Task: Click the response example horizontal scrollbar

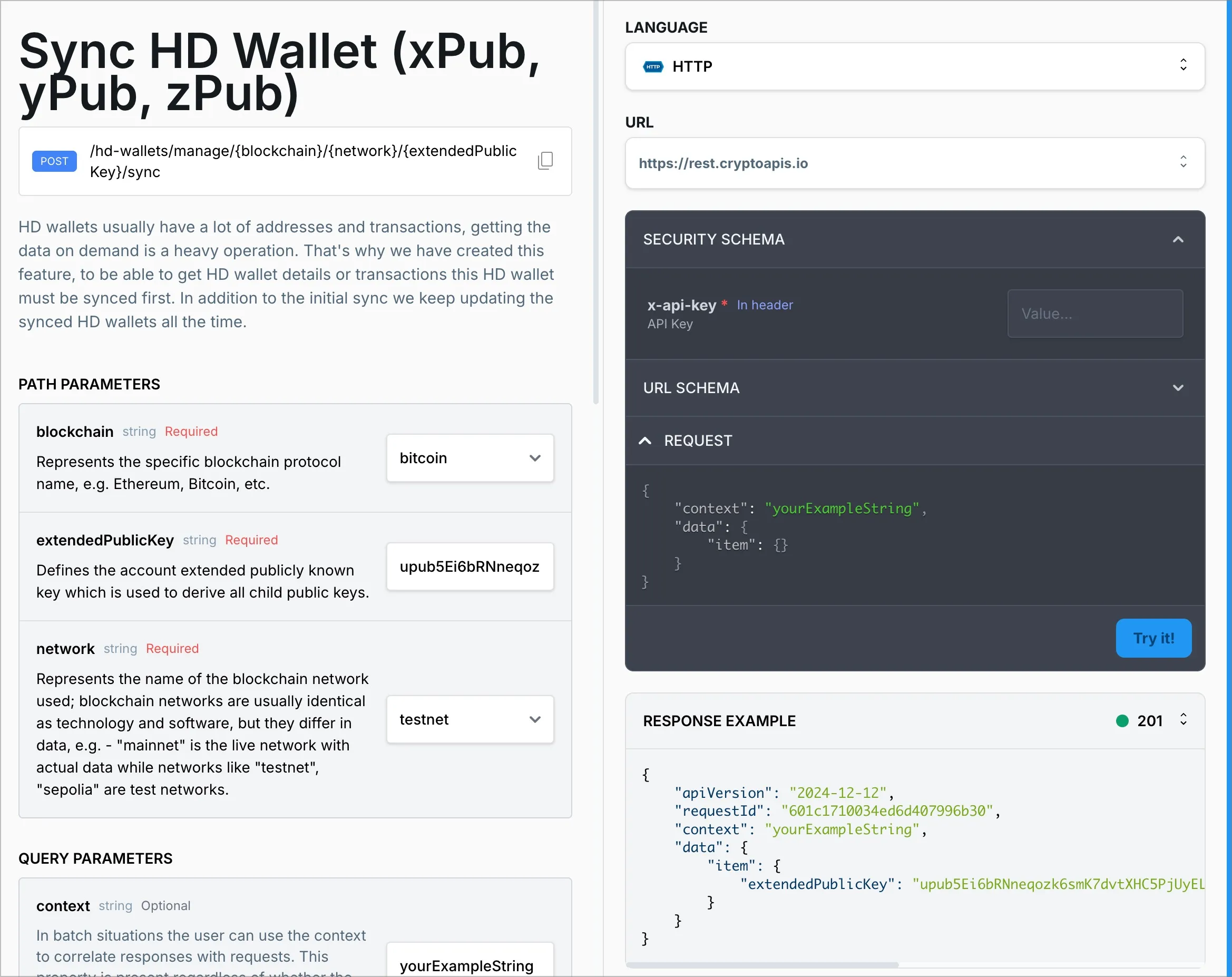Action: pos(762,965)
